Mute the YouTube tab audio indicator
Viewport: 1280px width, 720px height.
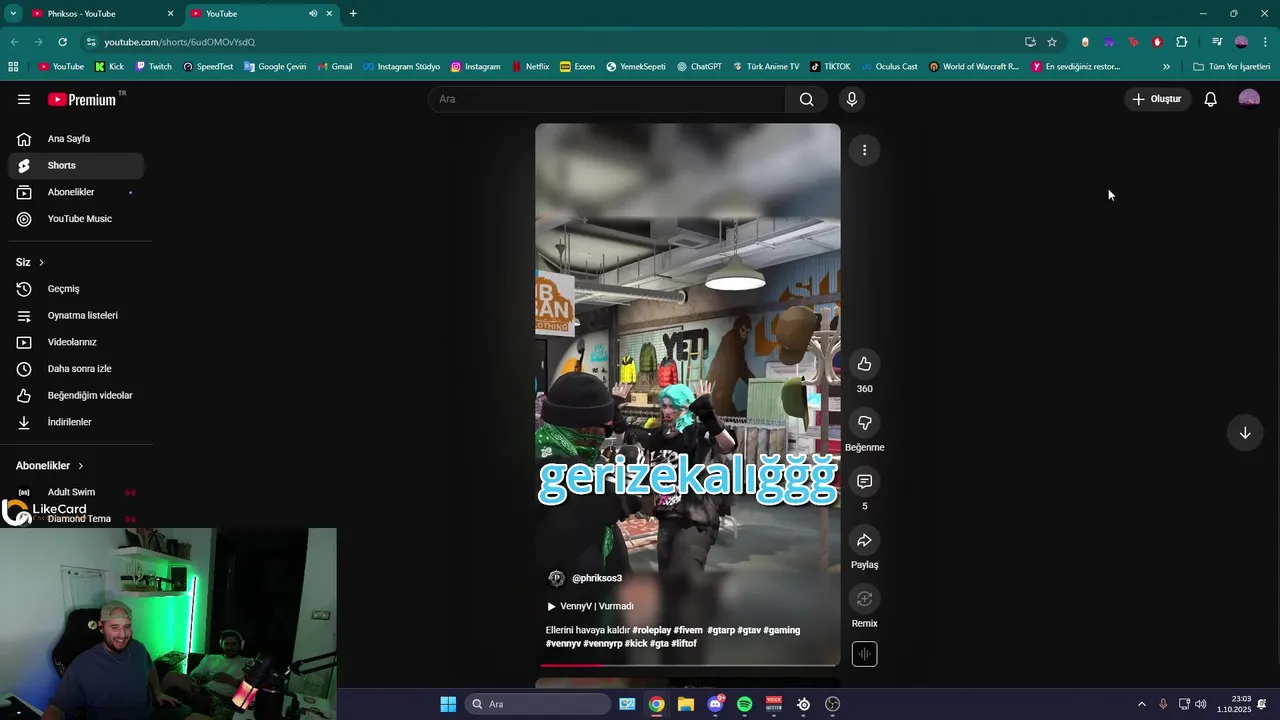click(x=313, y=14)
